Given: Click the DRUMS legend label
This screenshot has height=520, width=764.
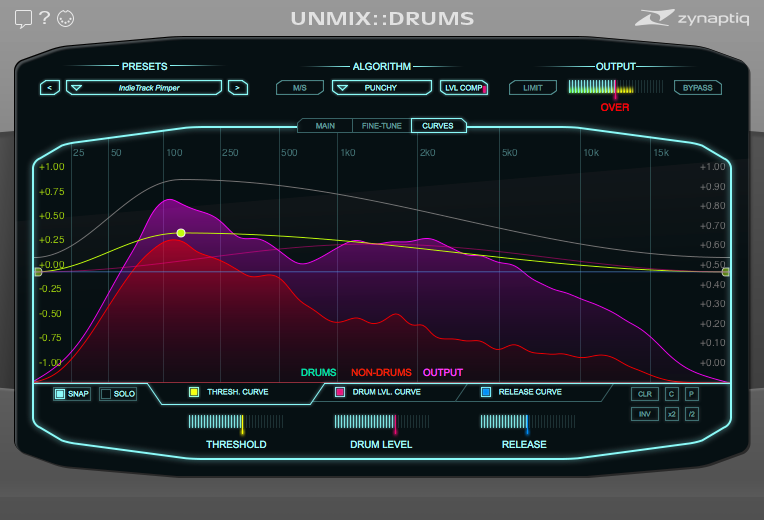Looking at the screenshot, I should click(318, 372).
